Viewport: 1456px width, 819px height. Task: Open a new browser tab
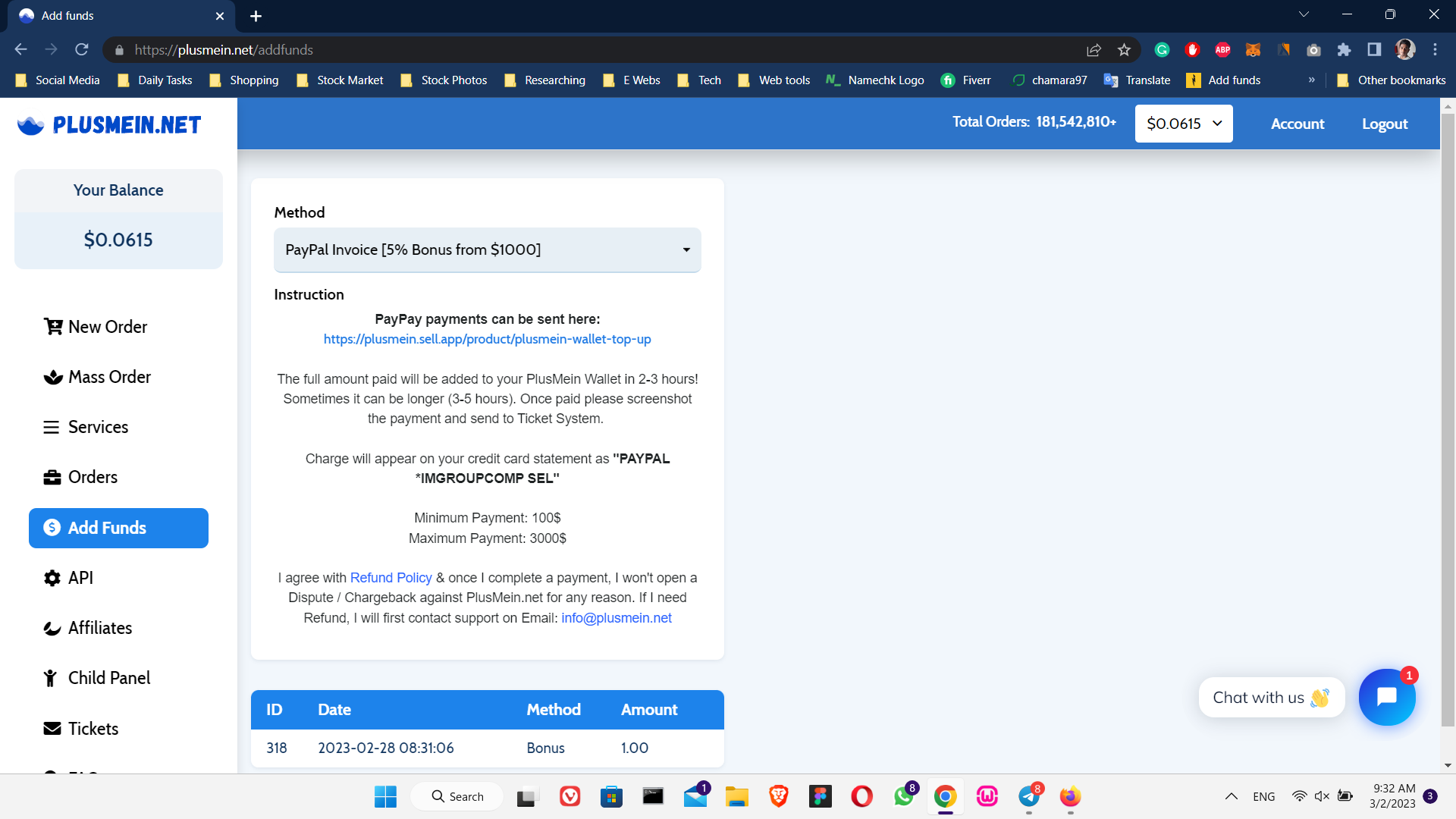pyautogui.click(x=256, y=16)
